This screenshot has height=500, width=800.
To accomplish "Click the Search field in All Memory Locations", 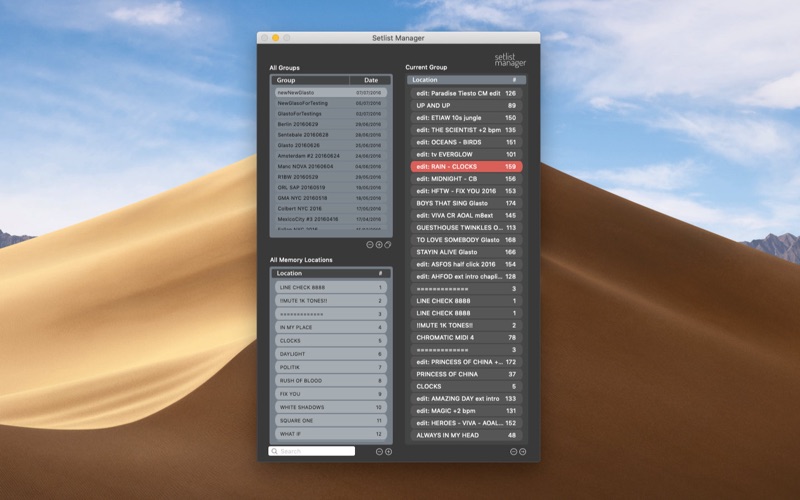I will coord(312,451).
